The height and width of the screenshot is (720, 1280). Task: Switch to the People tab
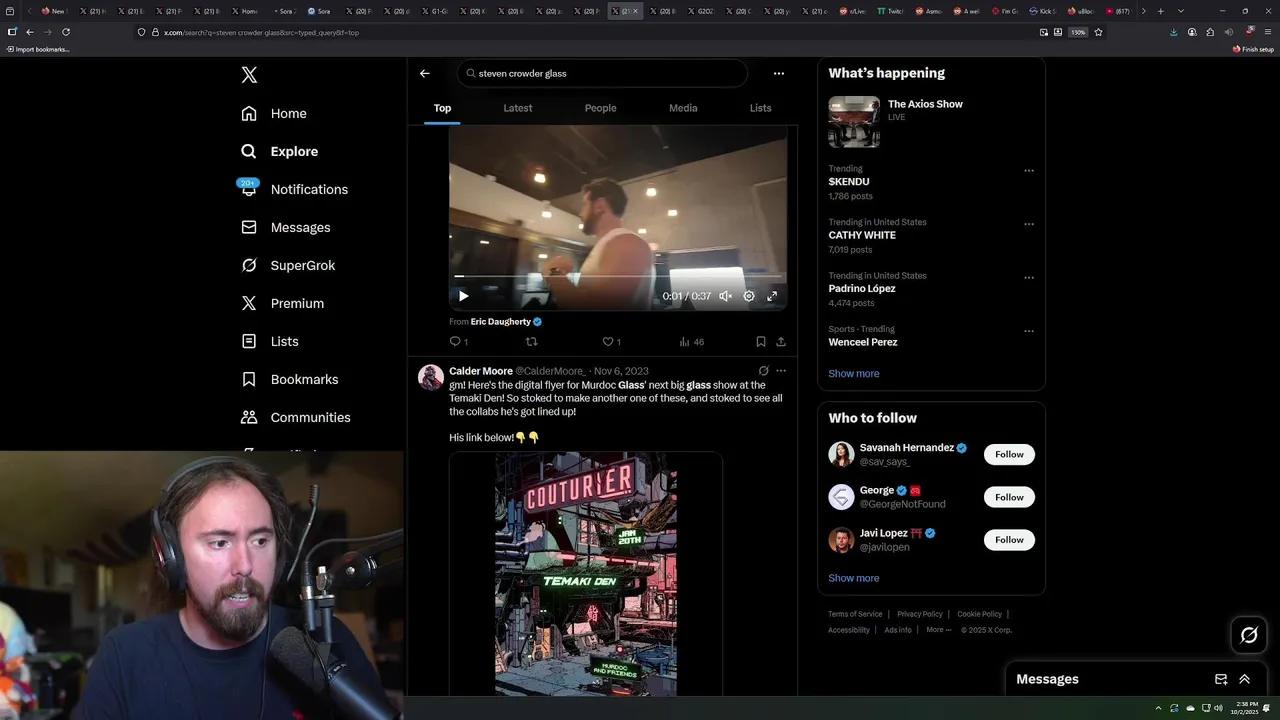click(x=600, y=108)
